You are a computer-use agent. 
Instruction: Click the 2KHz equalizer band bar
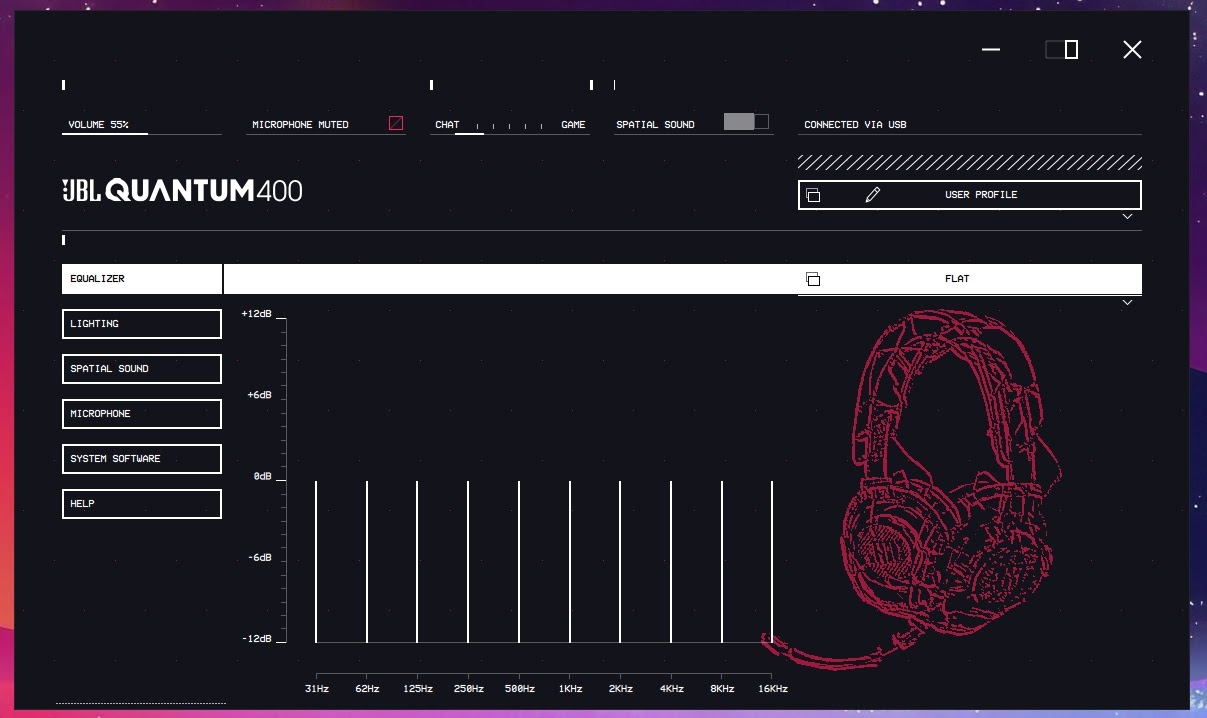click(x=620, y=561)
